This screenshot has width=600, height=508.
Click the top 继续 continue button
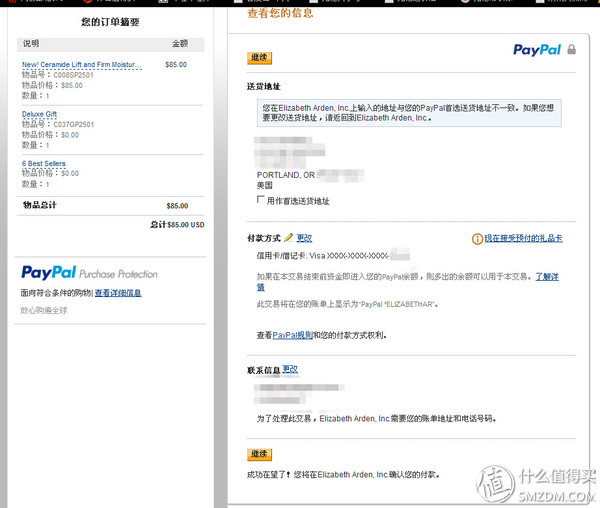259,58
